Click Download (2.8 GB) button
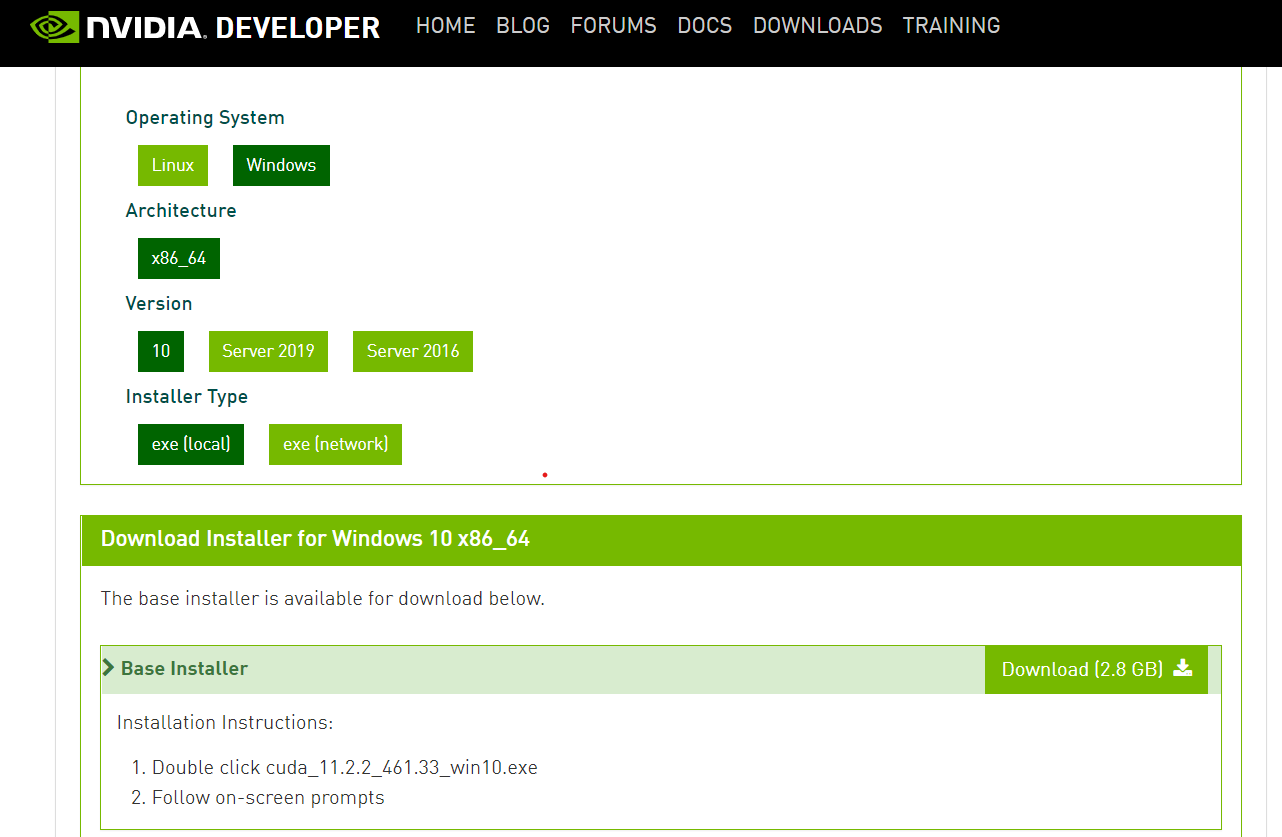The image size is (1282, 837). (1096, 669)
